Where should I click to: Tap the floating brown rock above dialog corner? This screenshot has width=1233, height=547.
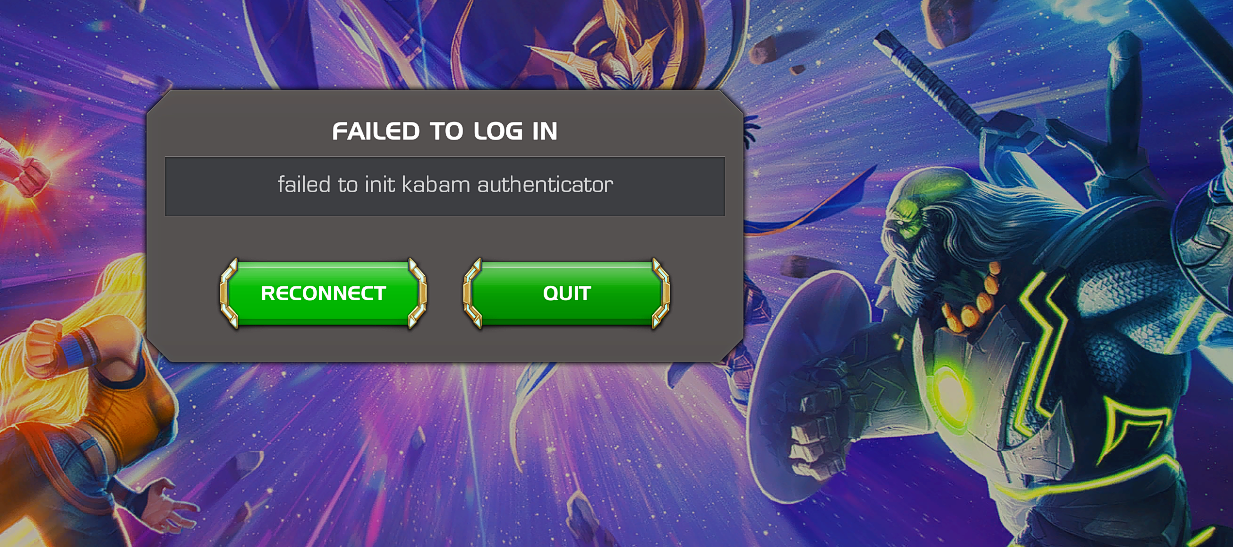click(765, 49)
